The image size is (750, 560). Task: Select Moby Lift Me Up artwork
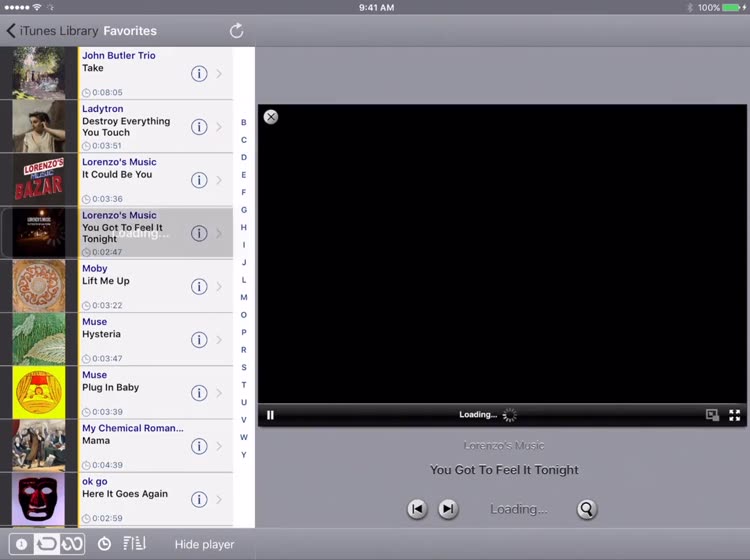[x=39, y=286]
